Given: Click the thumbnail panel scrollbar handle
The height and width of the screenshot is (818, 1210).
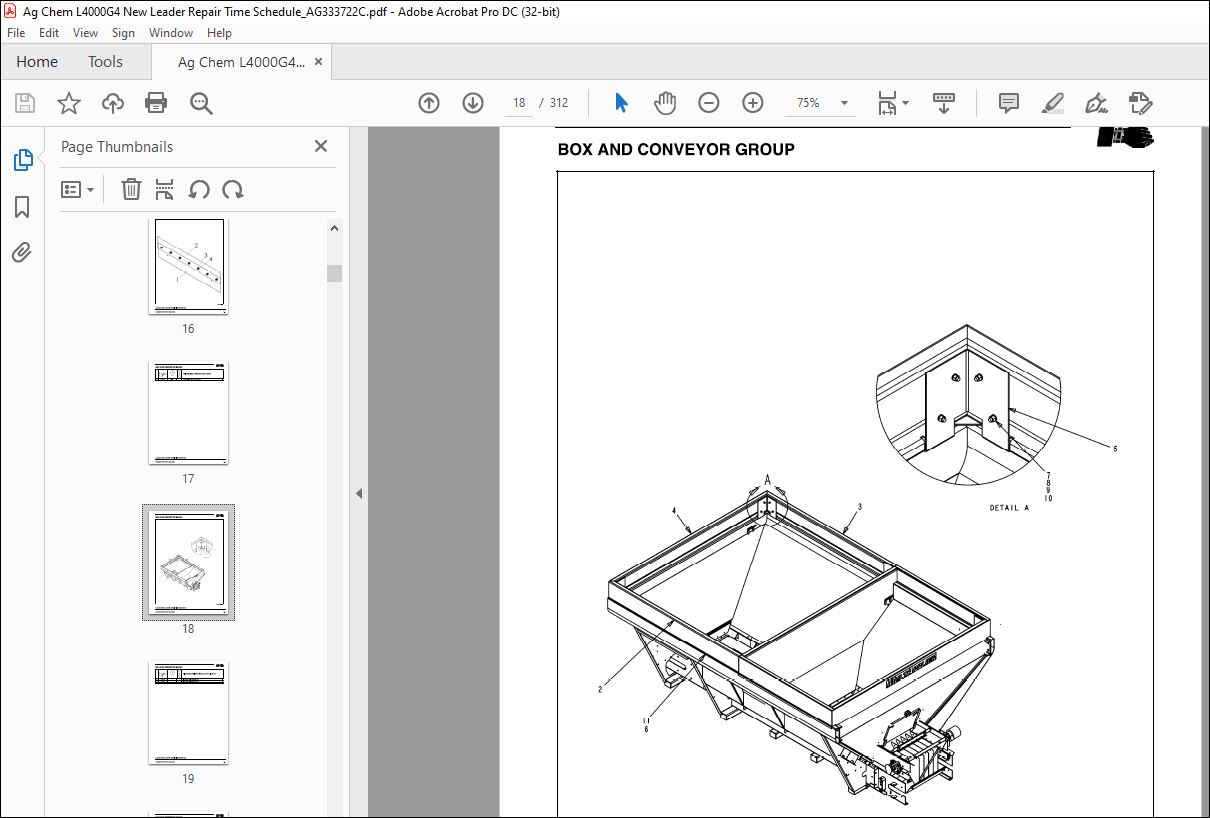Looking at the screenshot, I should pos(335,273).
